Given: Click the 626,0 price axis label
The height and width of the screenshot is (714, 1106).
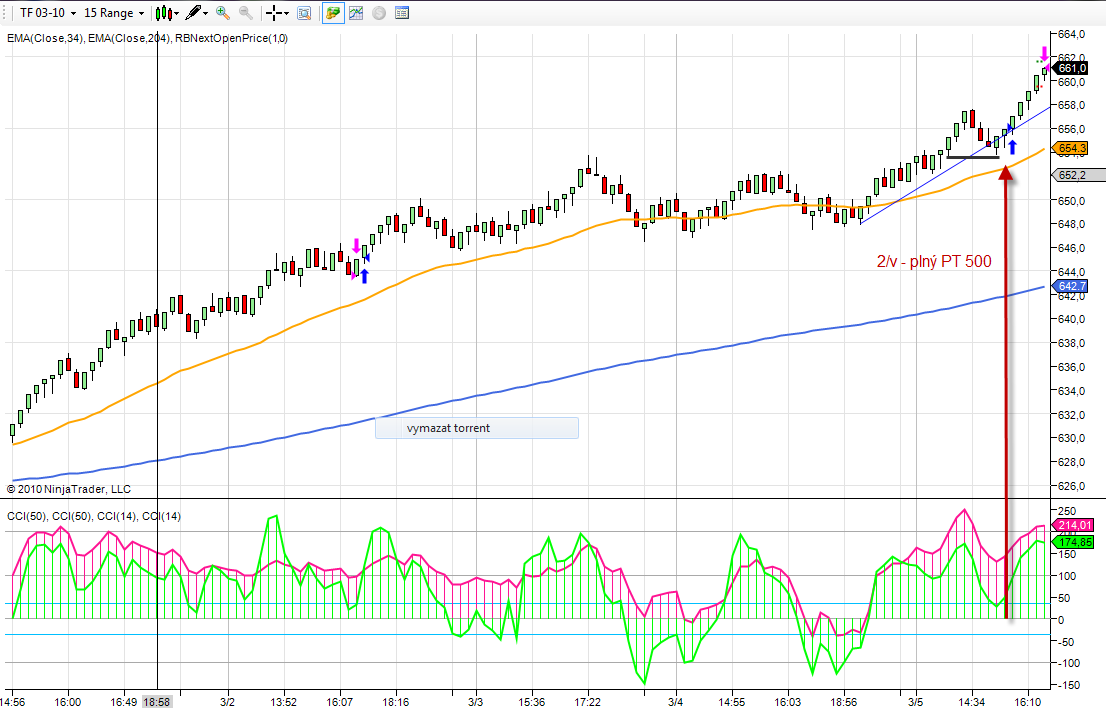Looking at the screenshot, I should (1071, 485).
